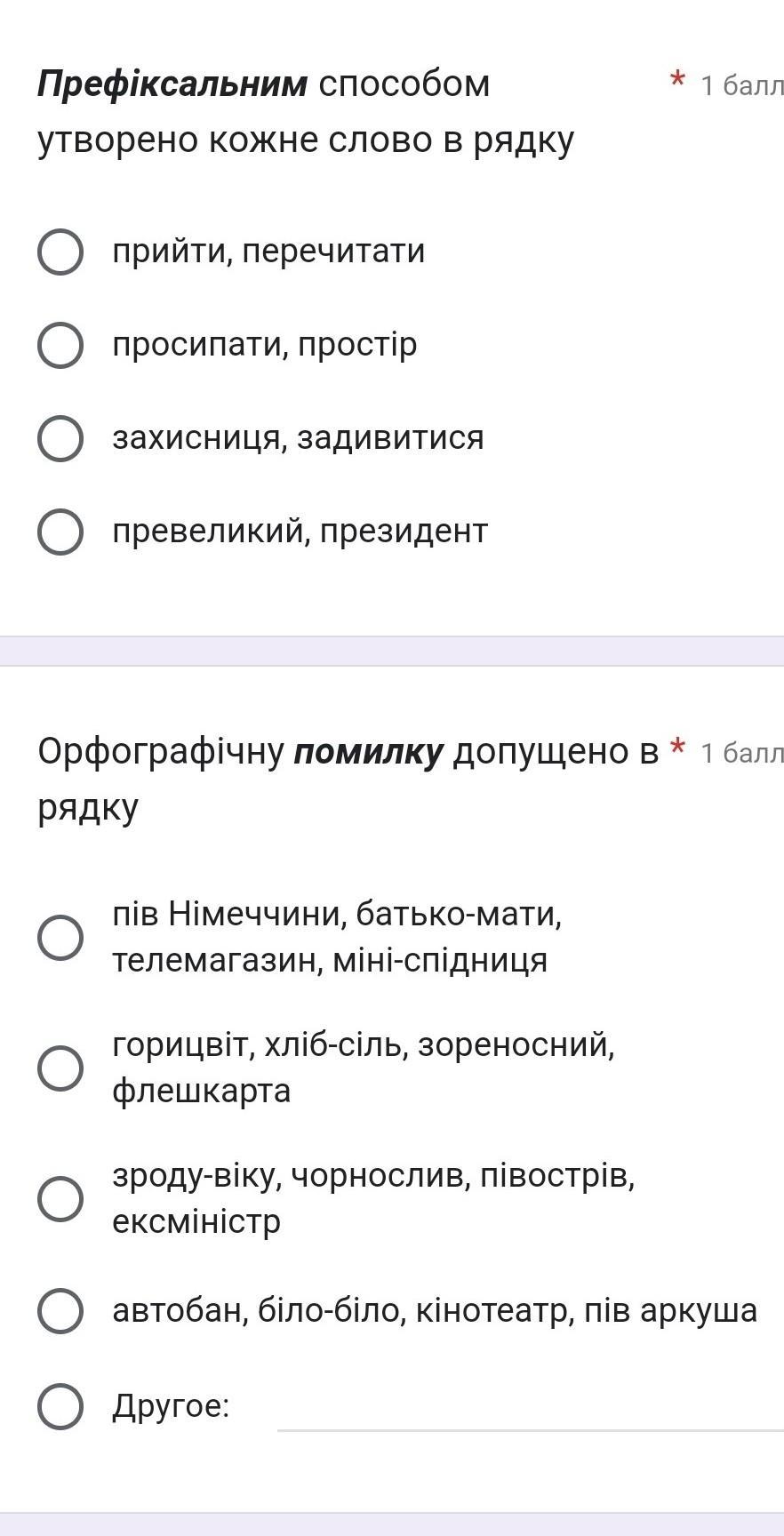Click the red asterisk by 'Орфографічну помилку'
The height and width of the screenshot is (1536, 784).
[677, 748]
